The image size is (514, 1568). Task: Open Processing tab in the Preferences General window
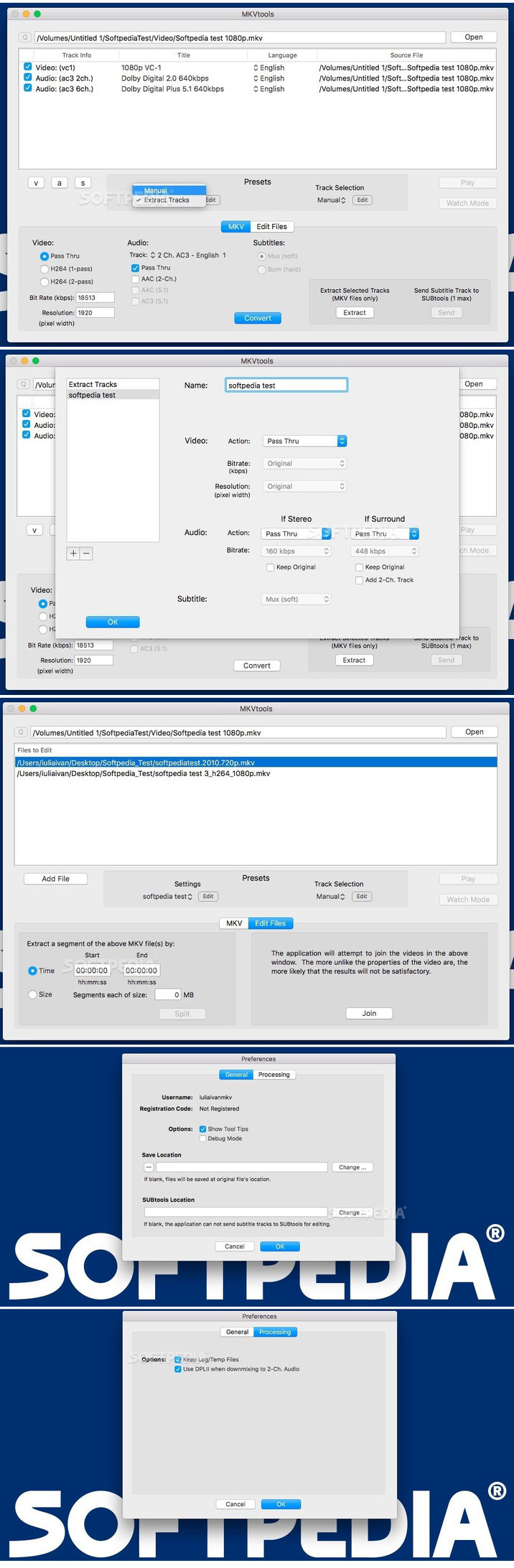point(274,1075)
